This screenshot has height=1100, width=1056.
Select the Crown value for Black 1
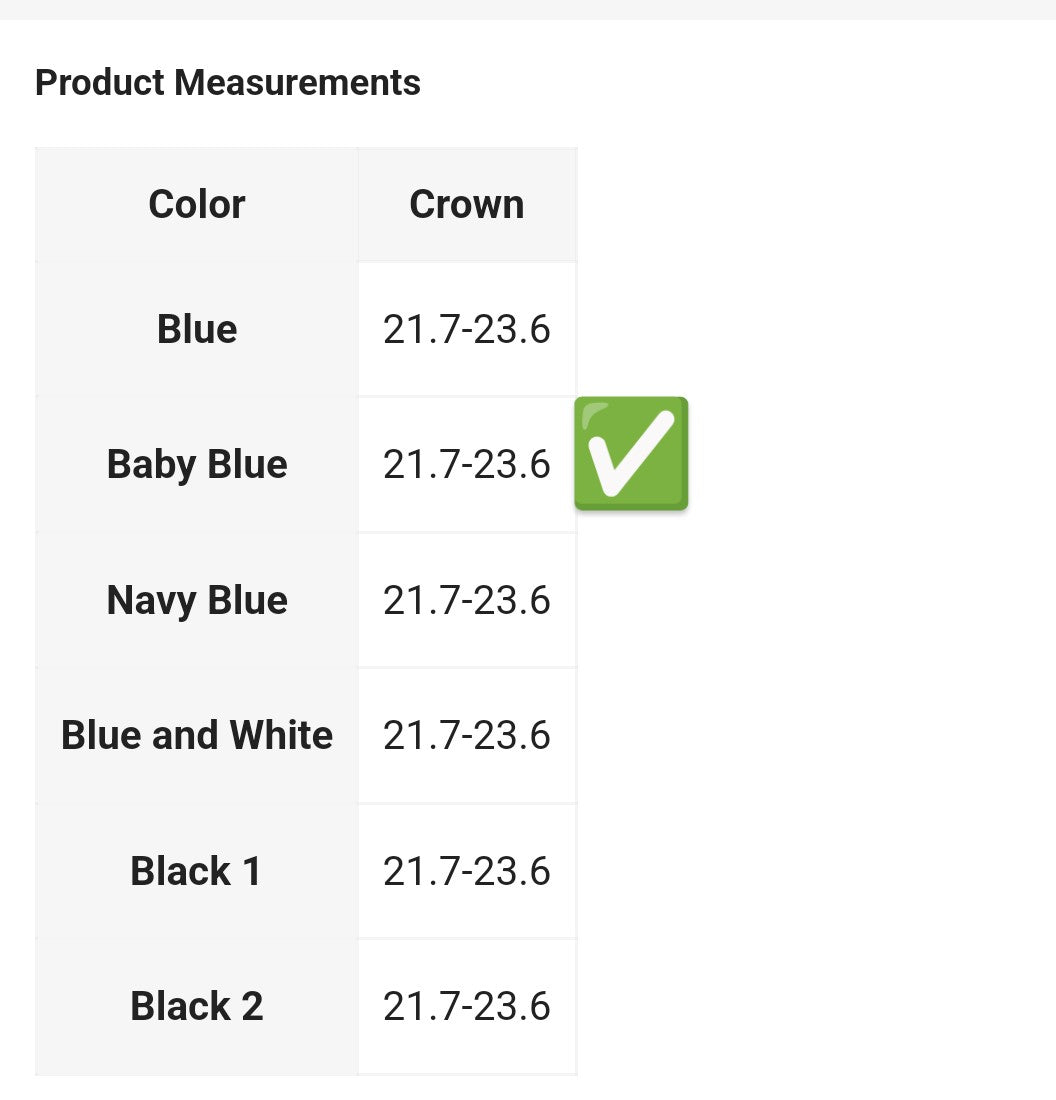[x=467, y=871]
